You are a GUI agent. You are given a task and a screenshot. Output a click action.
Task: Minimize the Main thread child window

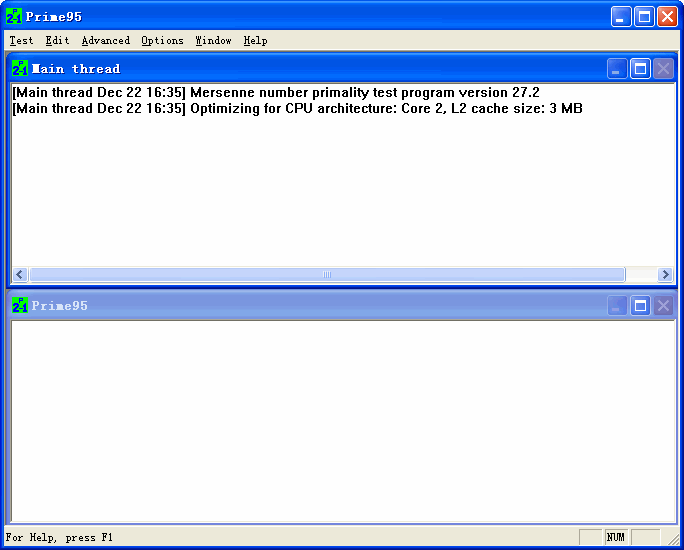pos(617,69)
